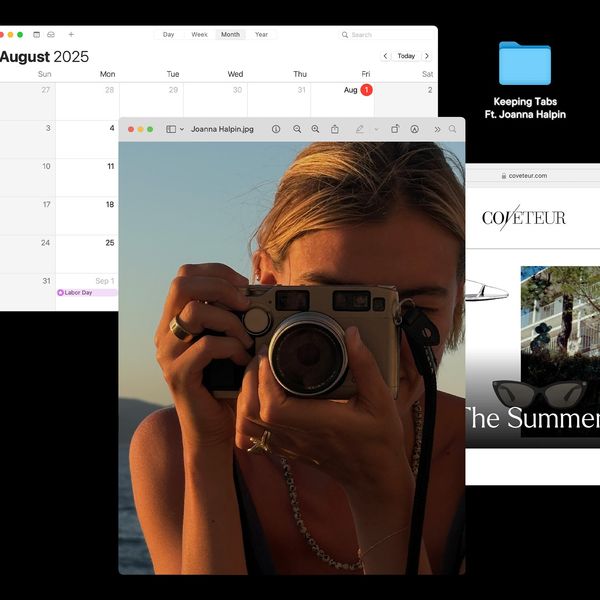Open the Calendar inbox icon
This screenshot has width=600, height=600.
tap(51, 34)
